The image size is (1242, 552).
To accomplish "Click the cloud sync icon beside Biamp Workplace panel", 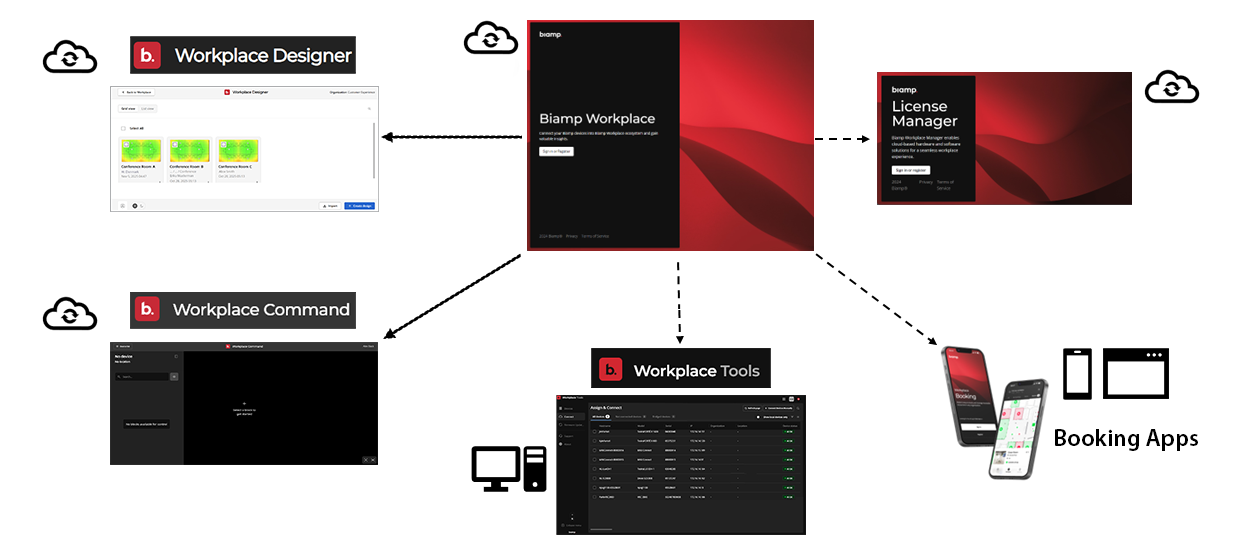I will point(491,37).
